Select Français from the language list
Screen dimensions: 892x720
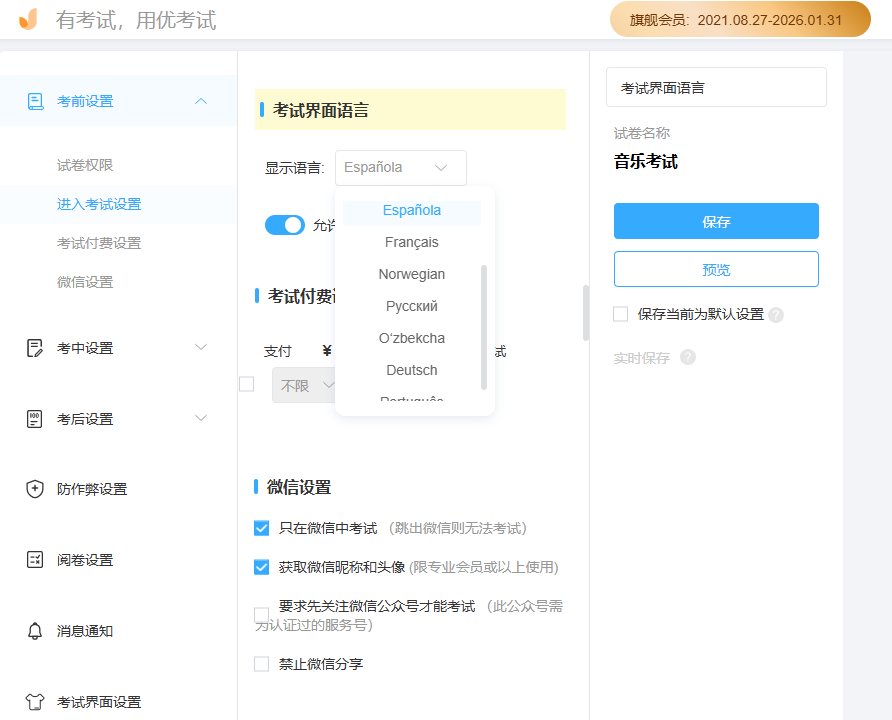[411, 241]
